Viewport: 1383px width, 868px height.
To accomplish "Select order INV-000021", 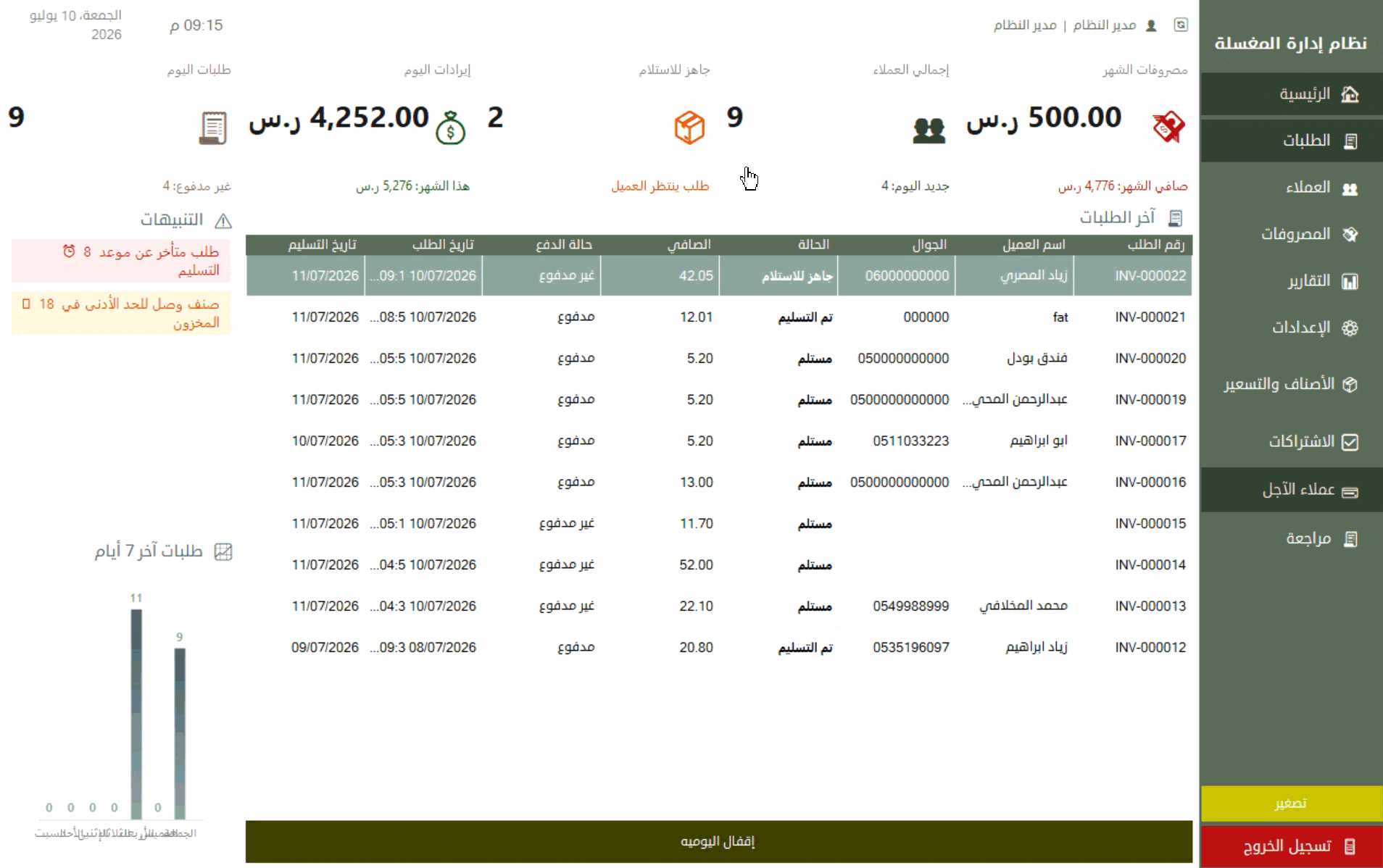I will [x=718, y=317].
